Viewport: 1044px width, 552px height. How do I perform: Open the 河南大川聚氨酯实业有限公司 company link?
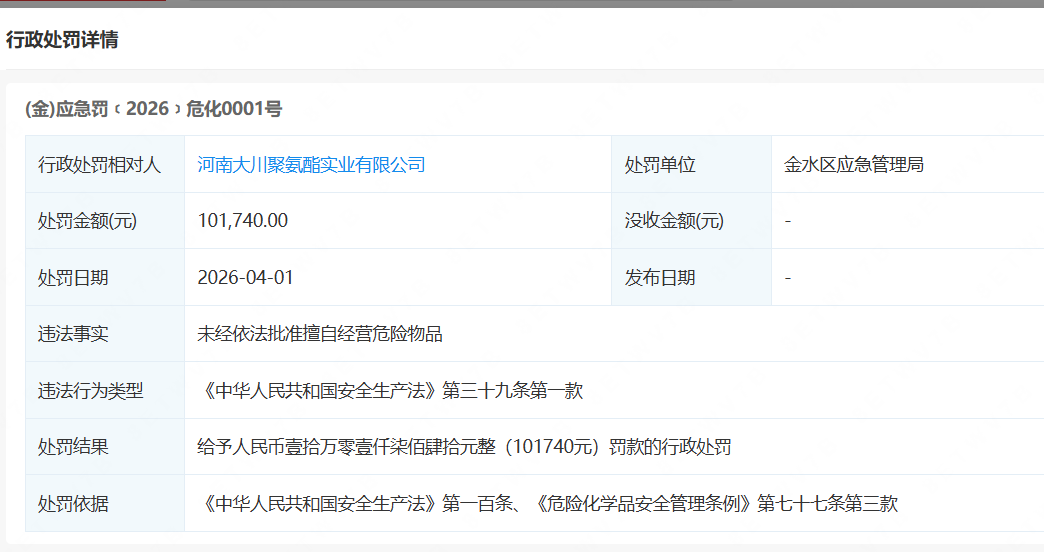click(x=311, y=164)
